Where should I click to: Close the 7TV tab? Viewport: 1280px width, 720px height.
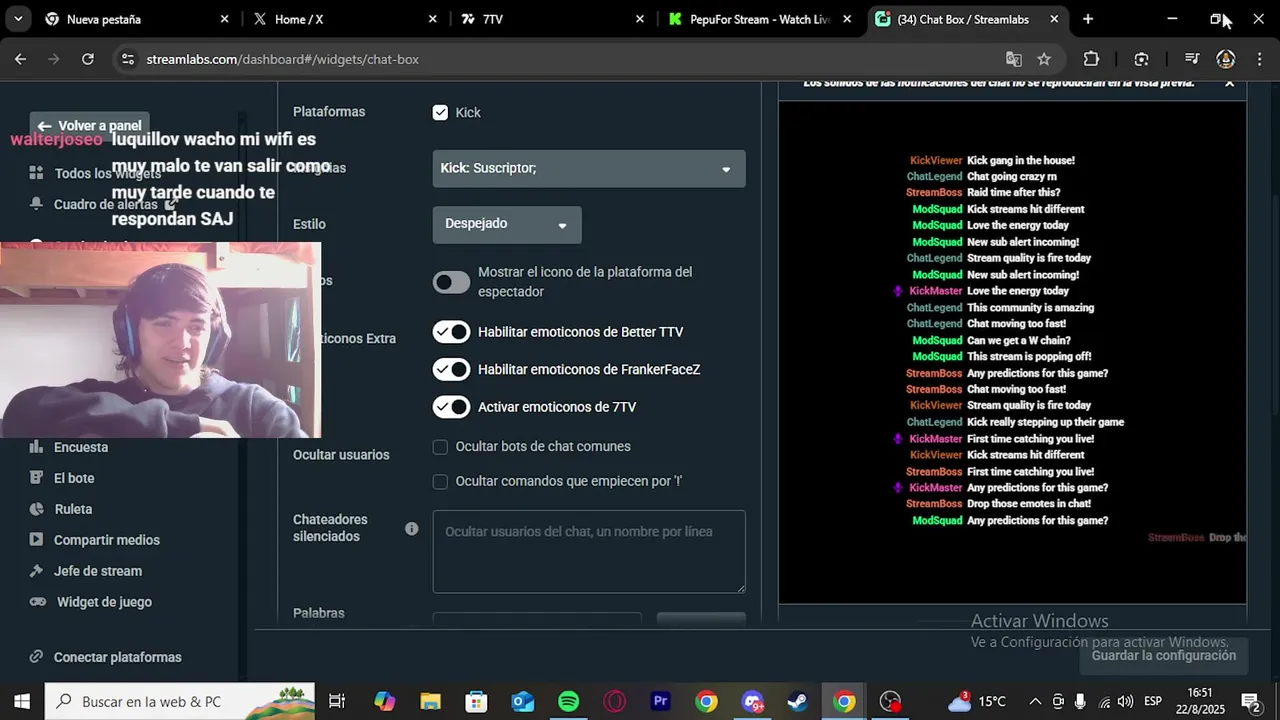640,19
